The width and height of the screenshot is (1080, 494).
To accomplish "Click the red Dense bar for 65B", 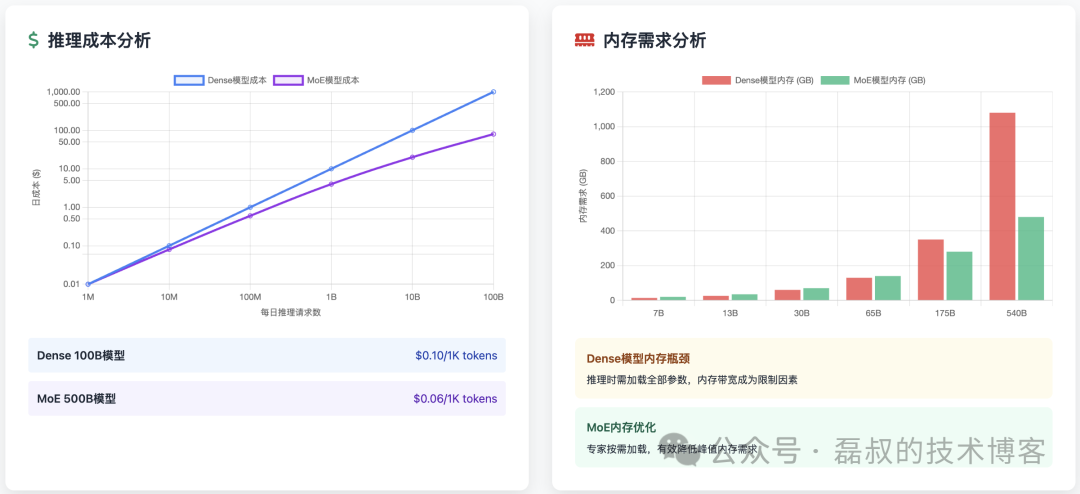I will 859,289.
